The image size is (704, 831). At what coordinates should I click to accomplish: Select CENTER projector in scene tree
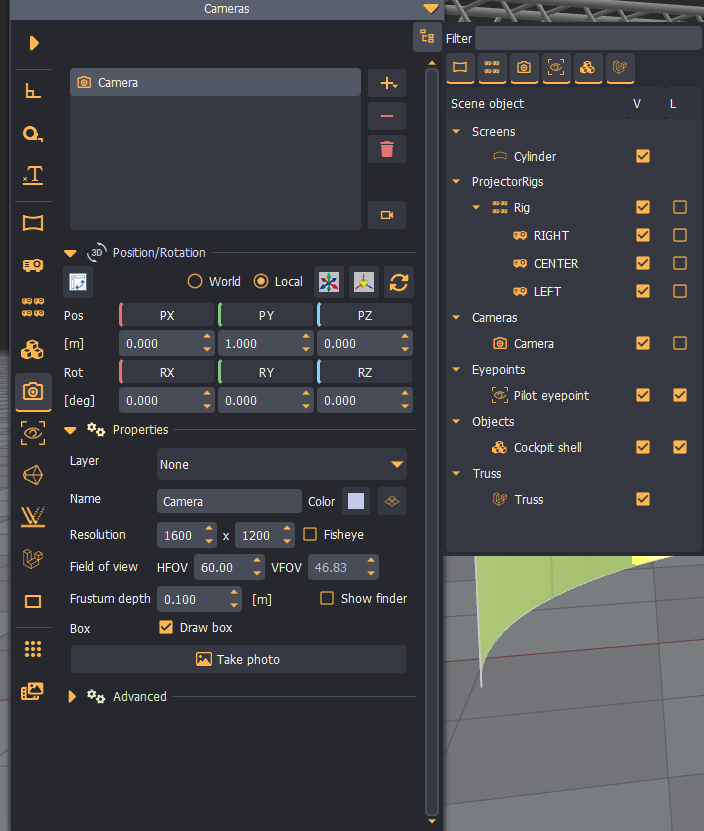click(x=556, y=263)
